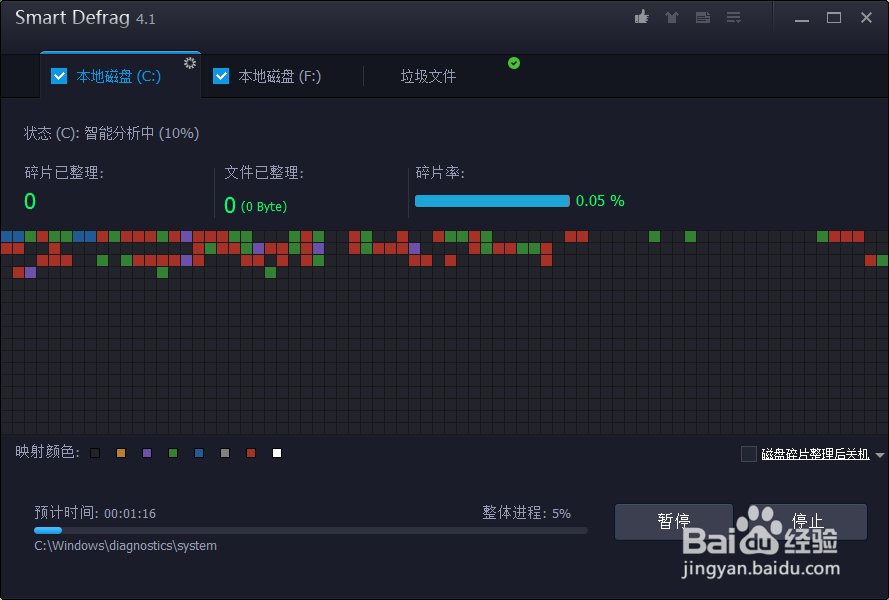The image size is (889, 600).
Task: Select the white map color swatch
Action: coord(277,453)
